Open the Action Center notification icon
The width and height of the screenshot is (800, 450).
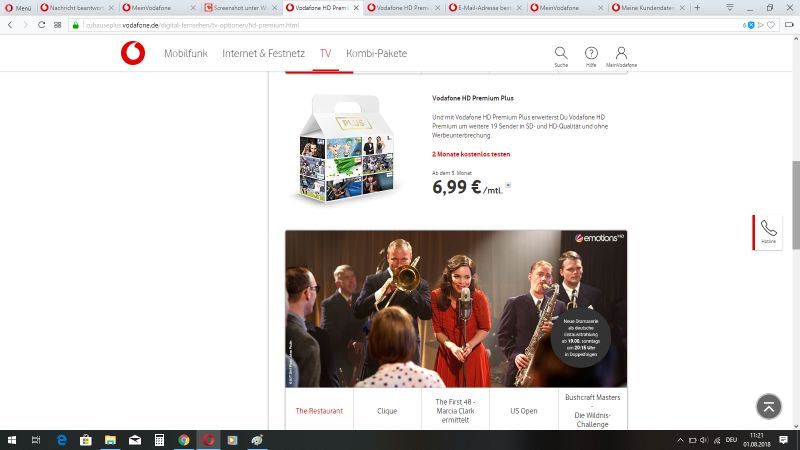click(x=783, y=440)
